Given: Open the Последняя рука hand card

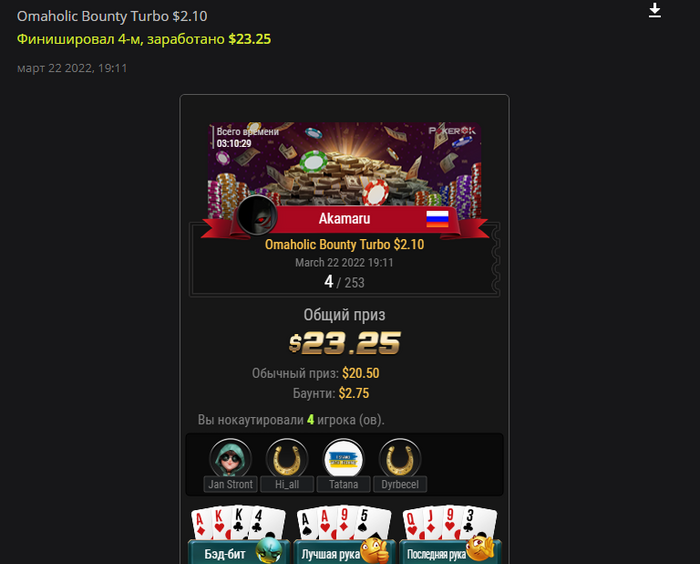Looking at the screenshot, I should tap(450, 535).
